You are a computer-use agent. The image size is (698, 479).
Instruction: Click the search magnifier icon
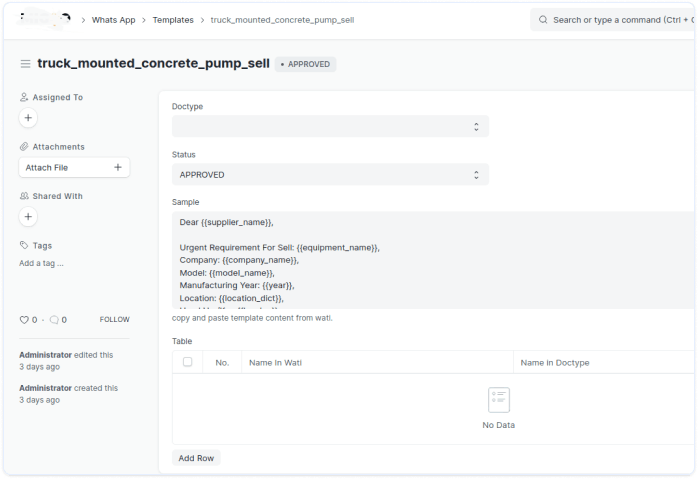(x=543, y=19)
